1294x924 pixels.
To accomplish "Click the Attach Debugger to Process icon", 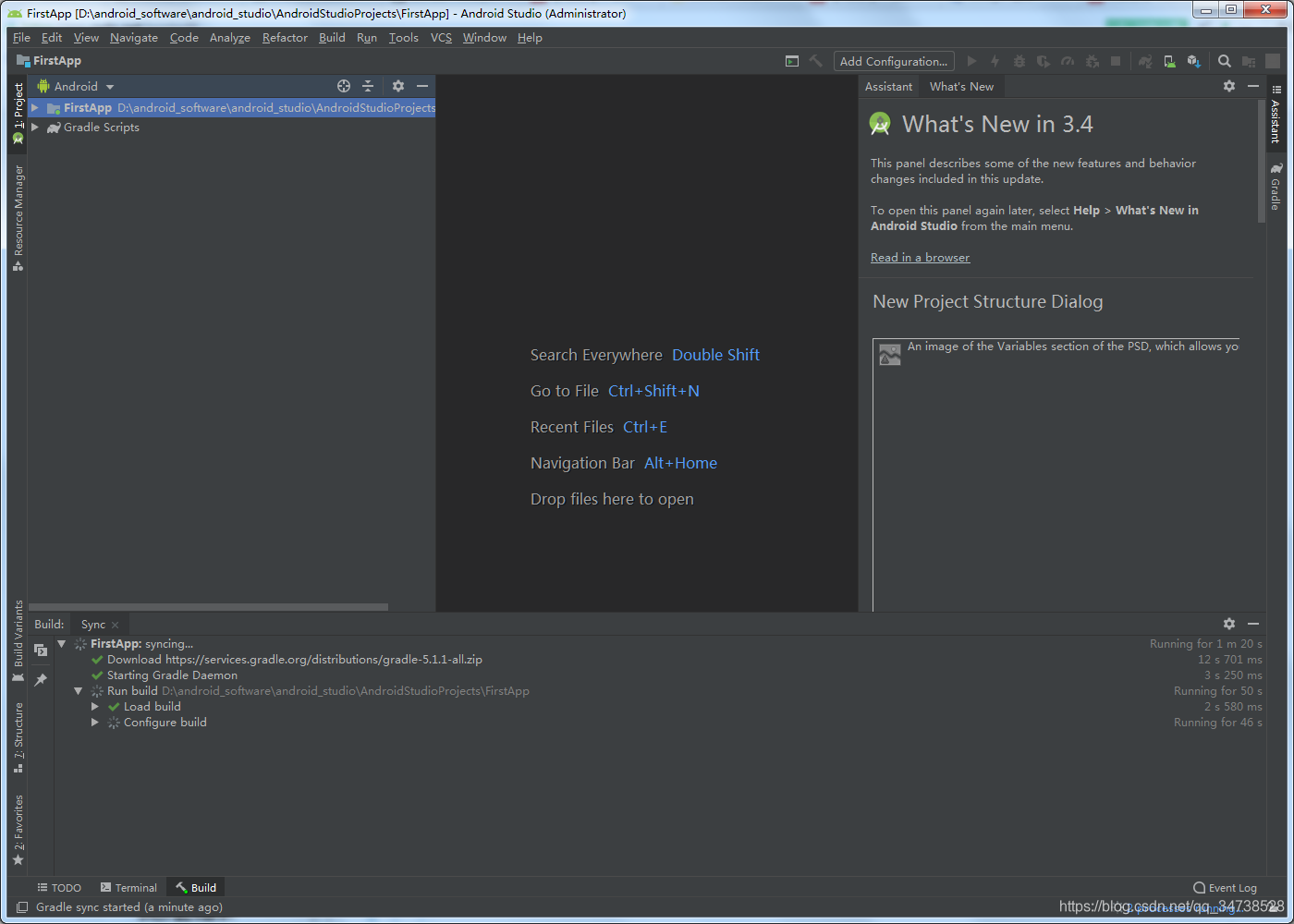I will coord(1092,61).
